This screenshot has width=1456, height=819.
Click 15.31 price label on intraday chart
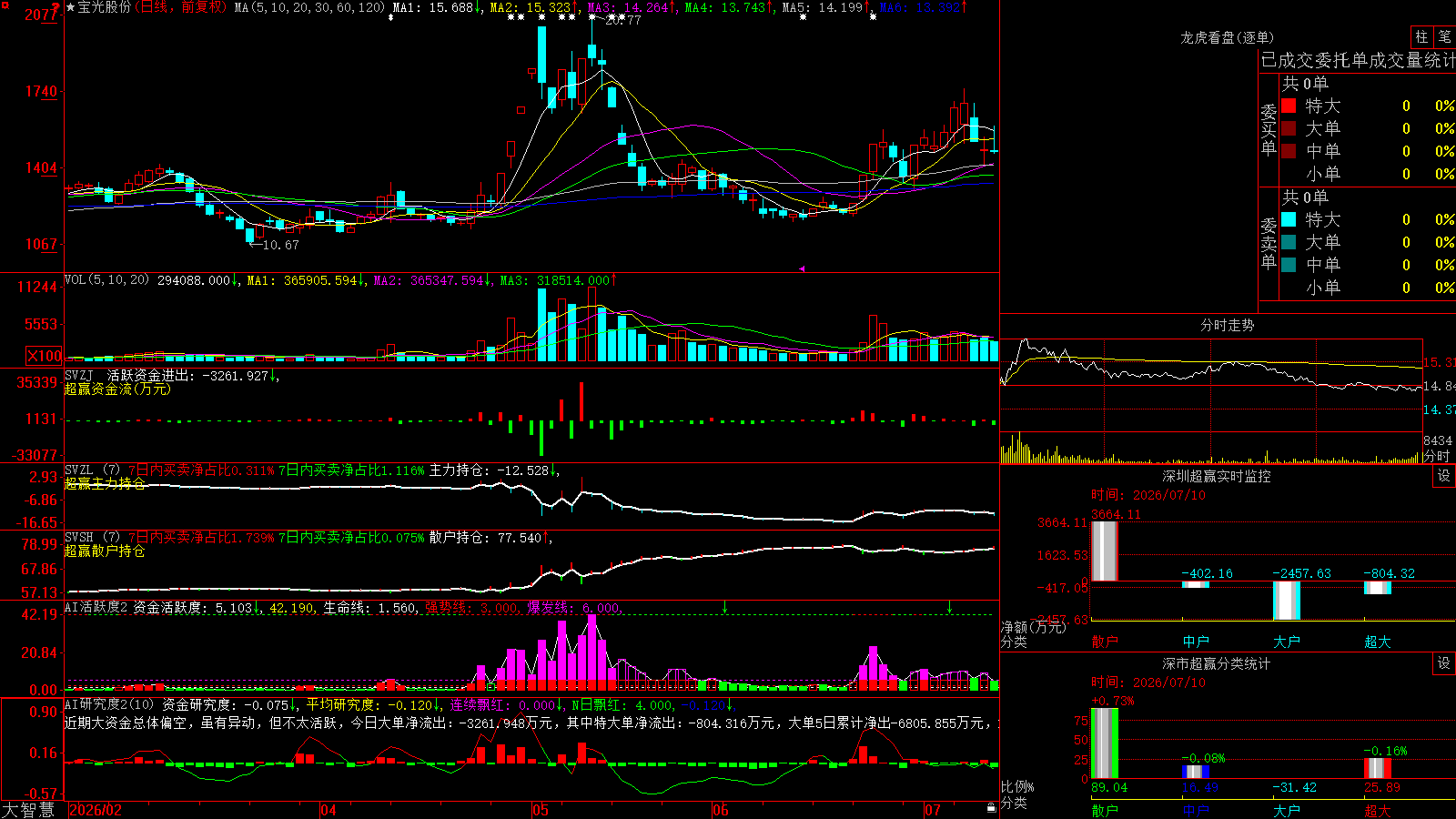pos(1440,362)
